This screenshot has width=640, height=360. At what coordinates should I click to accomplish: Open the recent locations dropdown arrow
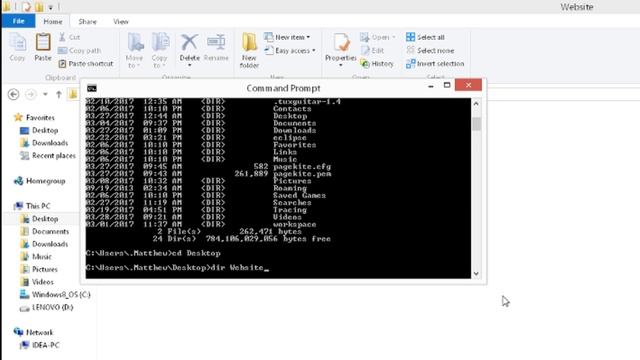coord(45,95)
